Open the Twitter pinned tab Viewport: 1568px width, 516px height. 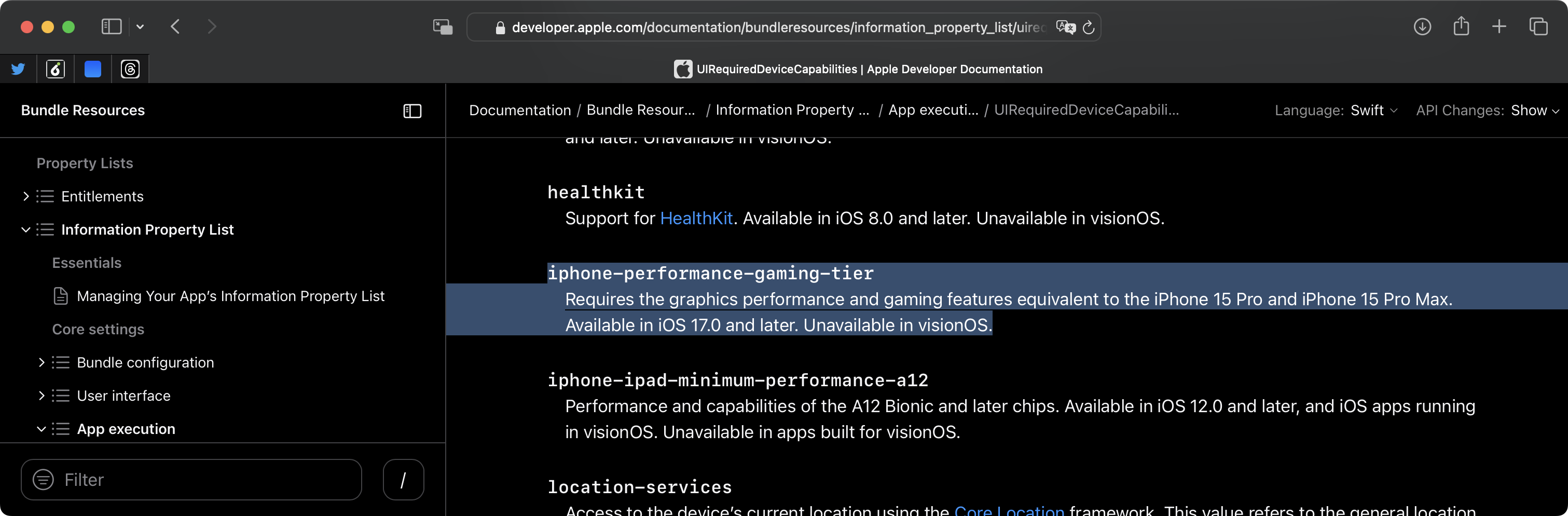pyautogui.click(x=18, y=69)
